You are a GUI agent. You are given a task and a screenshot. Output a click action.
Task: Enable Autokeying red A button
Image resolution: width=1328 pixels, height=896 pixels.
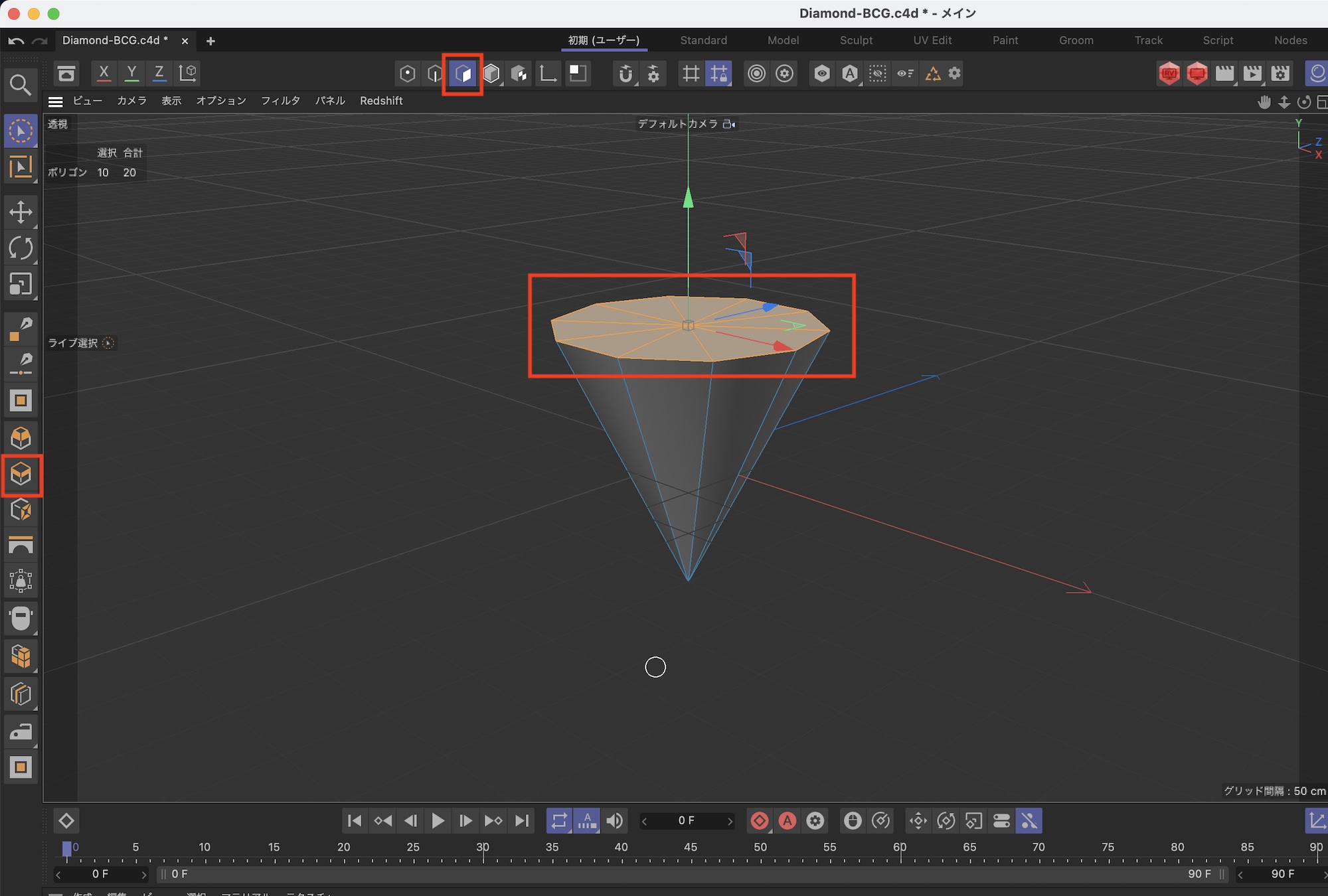788,821
